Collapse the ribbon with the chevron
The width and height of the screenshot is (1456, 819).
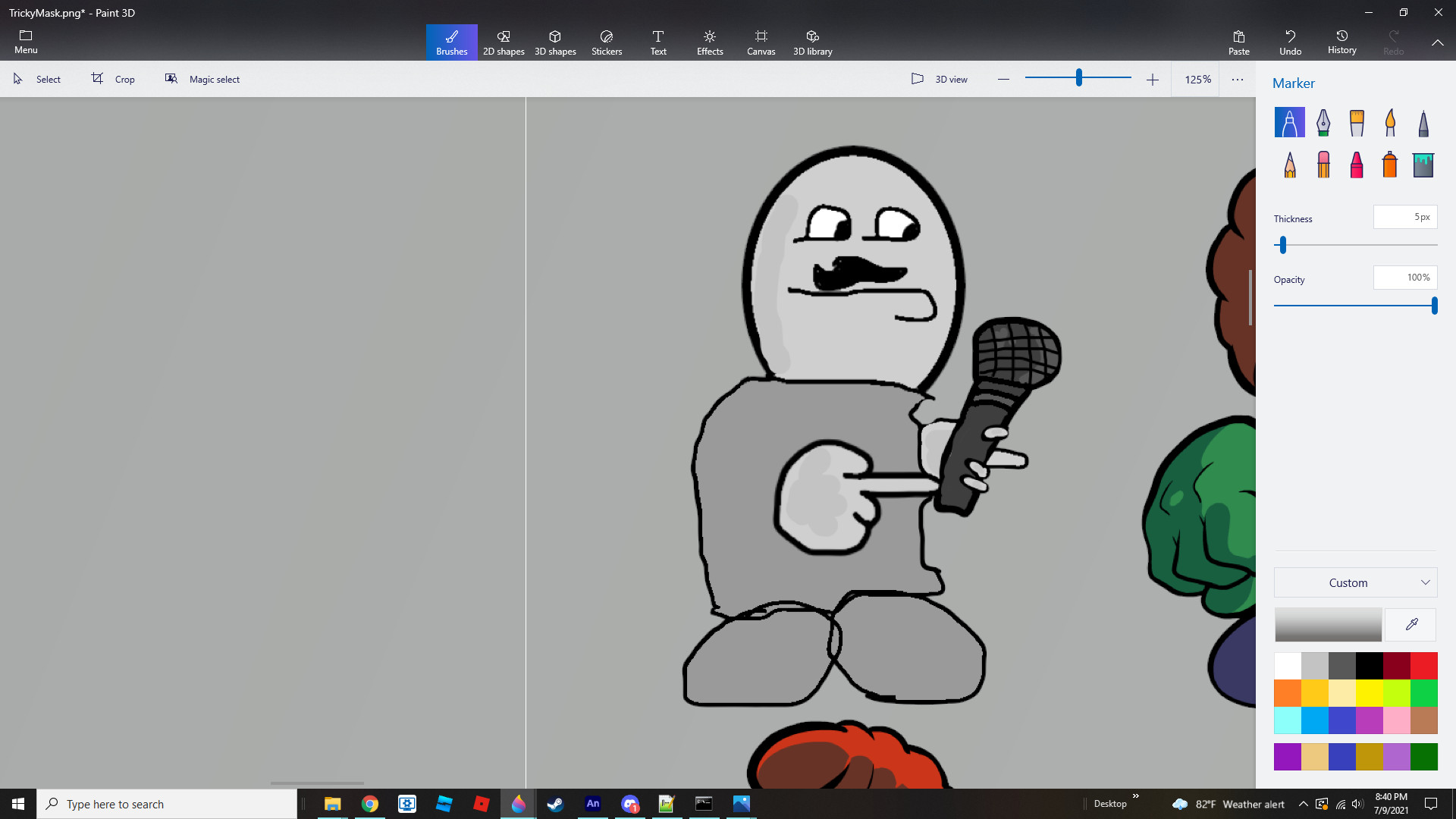(x=1437, y=42)
